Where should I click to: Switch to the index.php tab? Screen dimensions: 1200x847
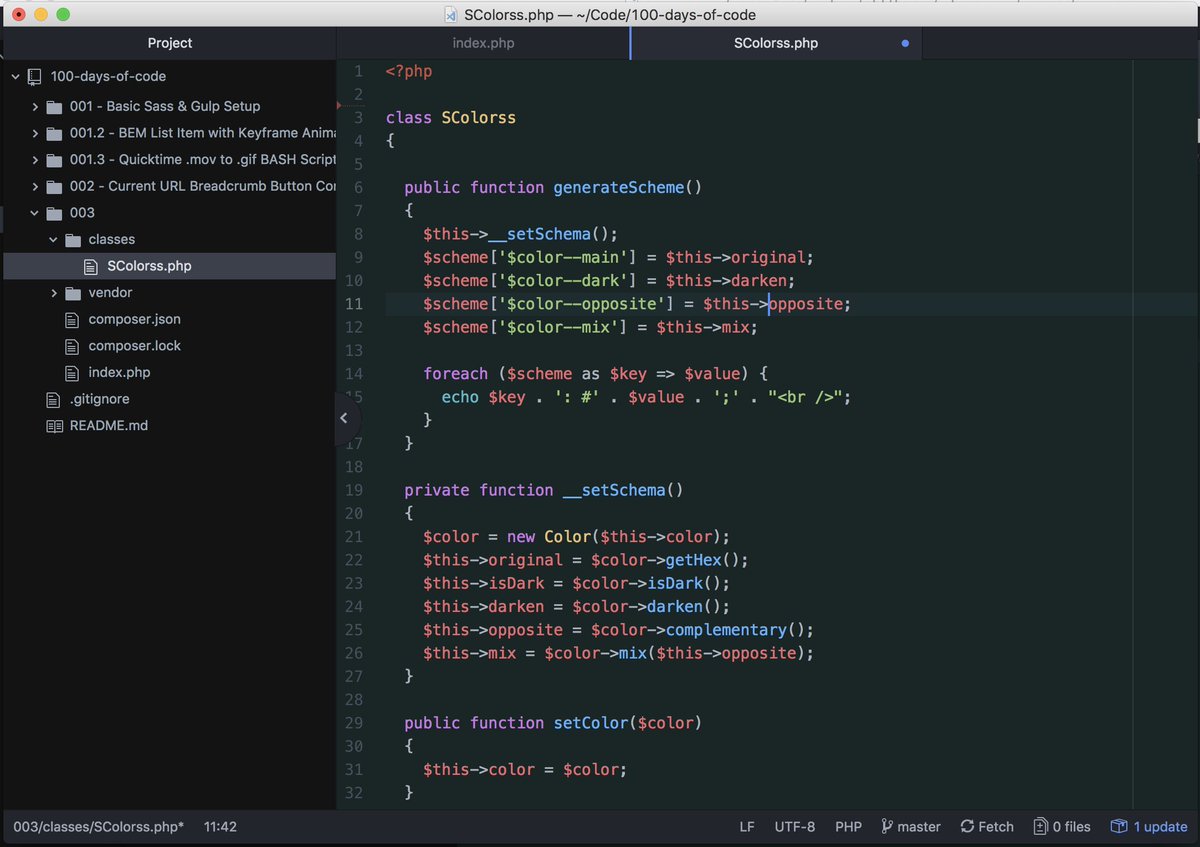pos(484,44)
